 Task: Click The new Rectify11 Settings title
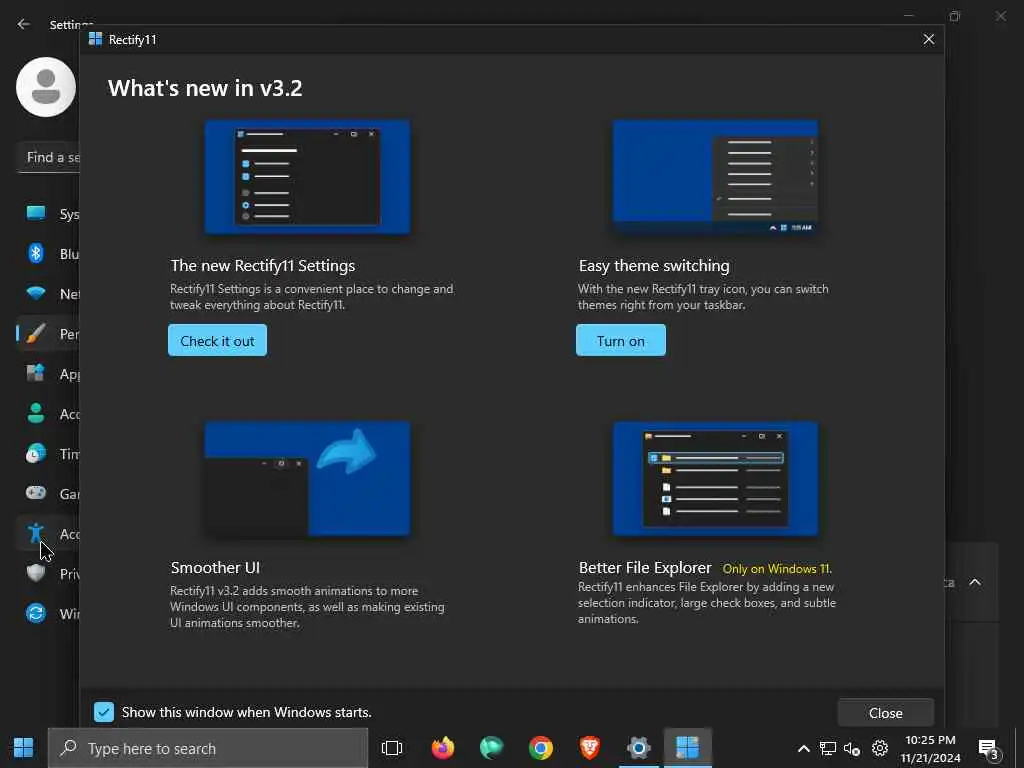pos(263,266)
